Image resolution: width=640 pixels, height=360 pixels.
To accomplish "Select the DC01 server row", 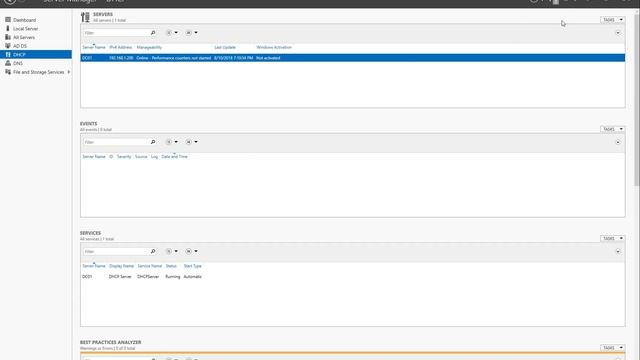I will click(353, 58).
